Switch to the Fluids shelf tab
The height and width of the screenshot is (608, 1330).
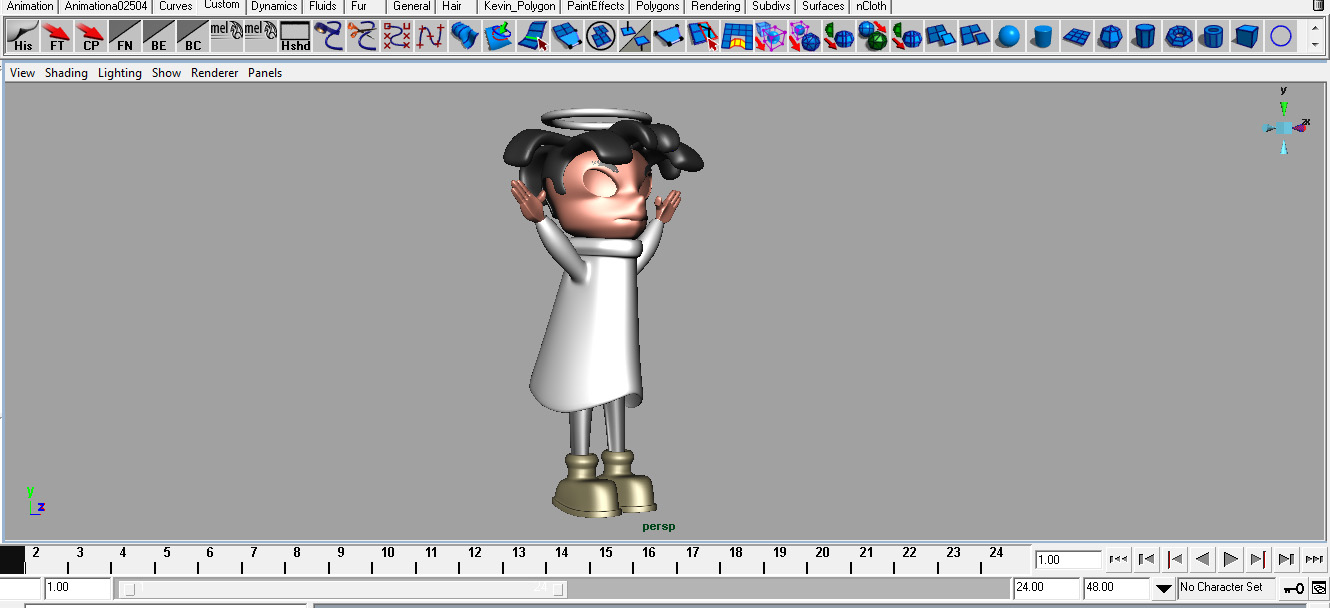[323, 6]
